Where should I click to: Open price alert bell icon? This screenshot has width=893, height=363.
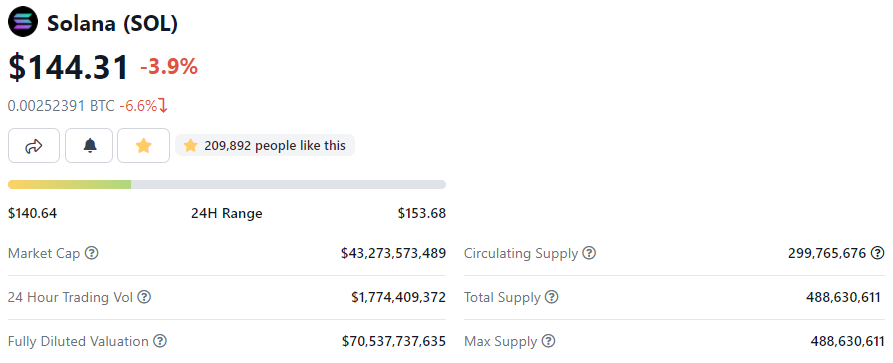pos(89,146)
